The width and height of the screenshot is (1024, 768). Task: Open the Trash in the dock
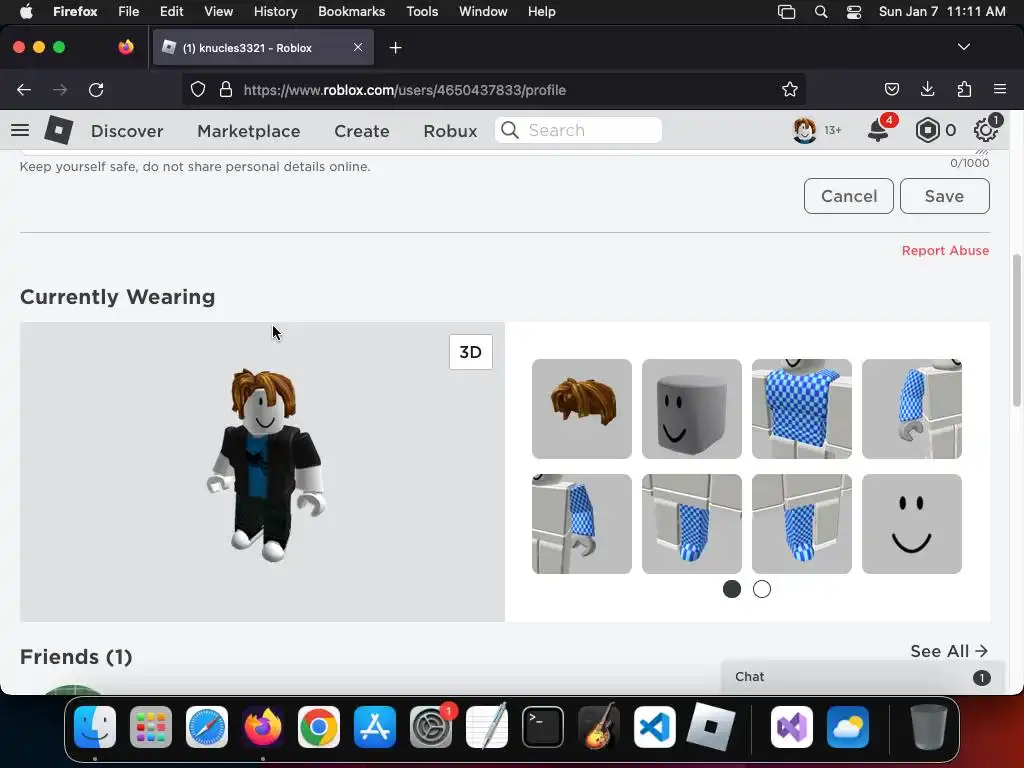point(928,727)
